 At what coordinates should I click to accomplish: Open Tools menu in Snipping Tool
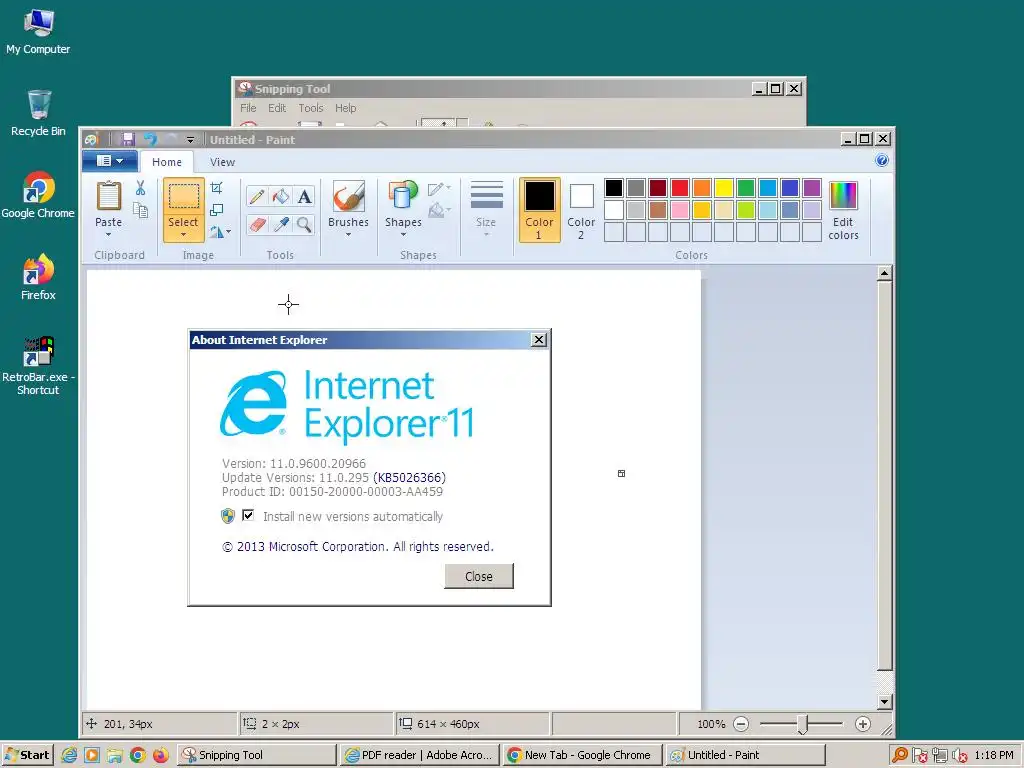coord(311,108)
